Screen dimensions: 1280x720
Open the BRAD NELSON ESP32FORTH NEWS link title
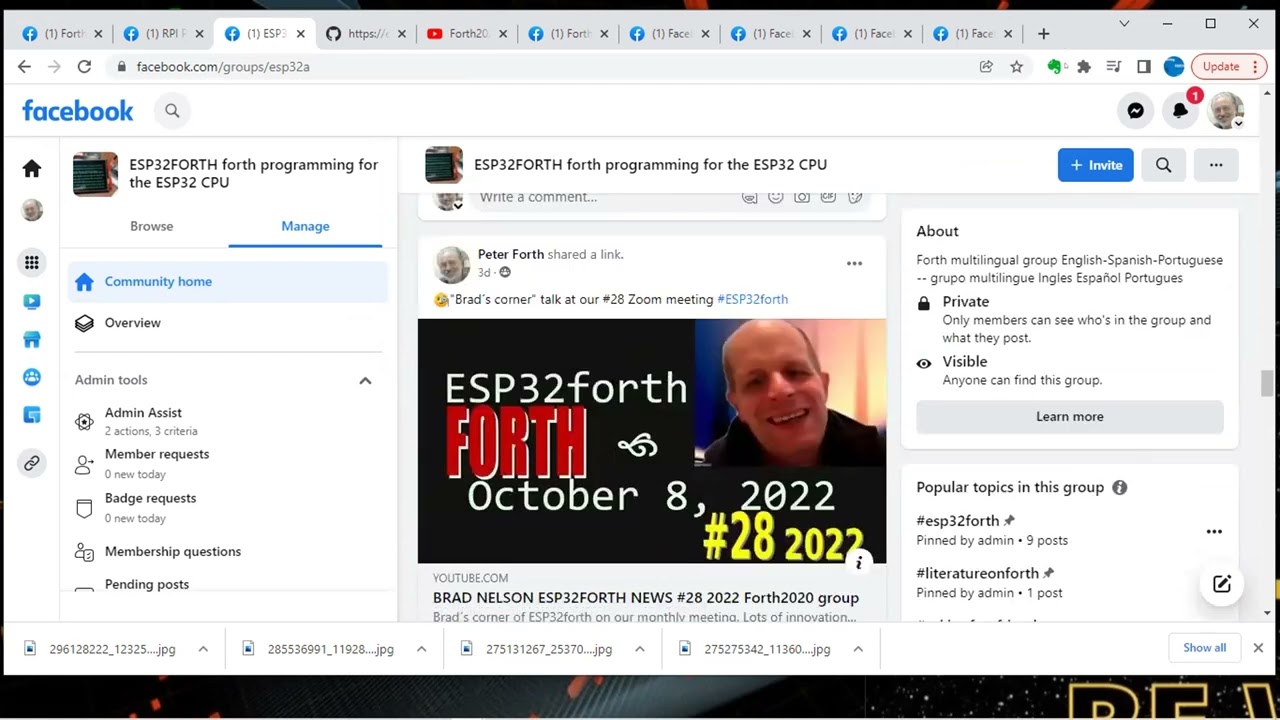646,597
